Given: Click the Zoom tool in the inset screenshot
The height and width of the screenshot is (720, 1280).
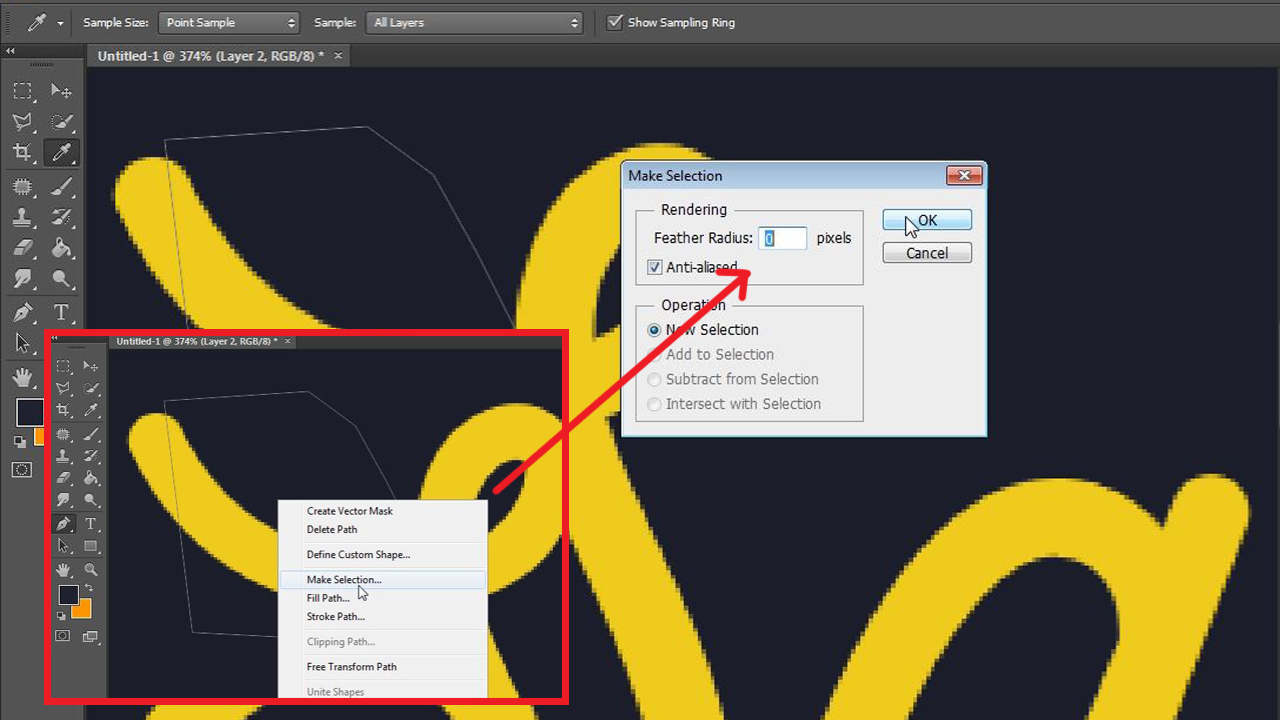Looking at the screenshot, I should click(x=91, y=570).
